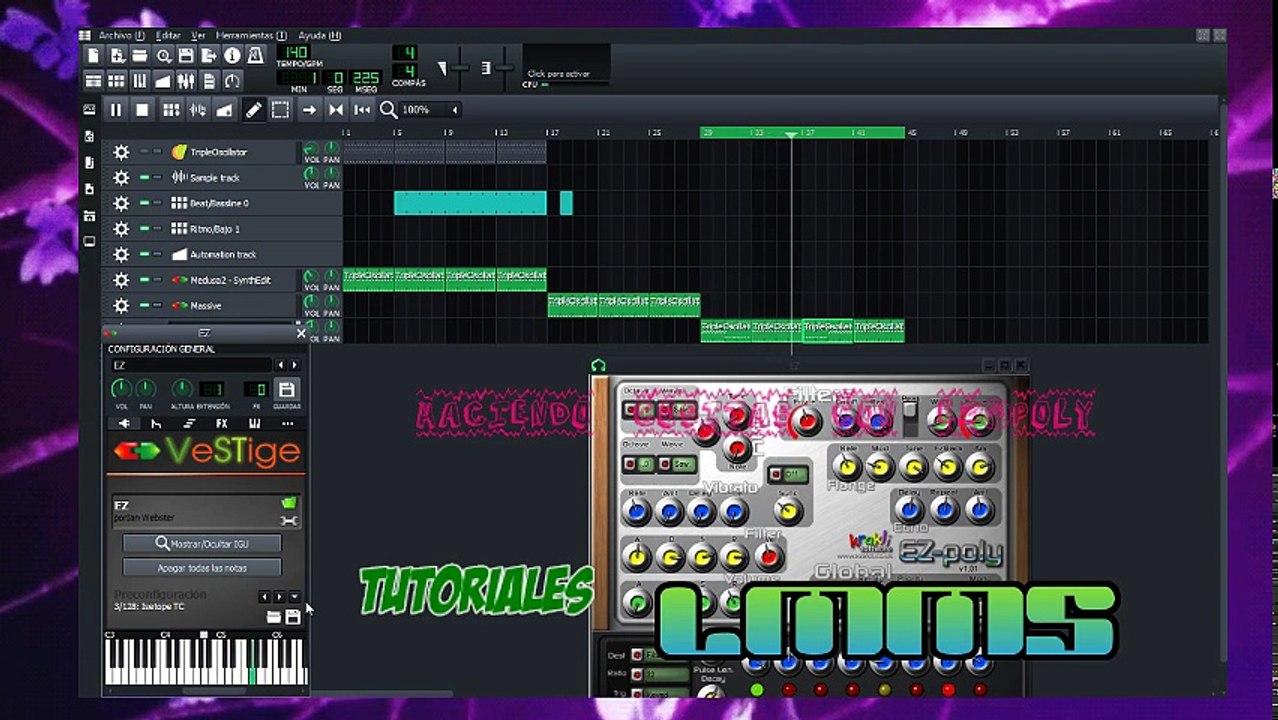Select the dashed-box edit mode
The image size is (1278, 720).
click(280, 110)
